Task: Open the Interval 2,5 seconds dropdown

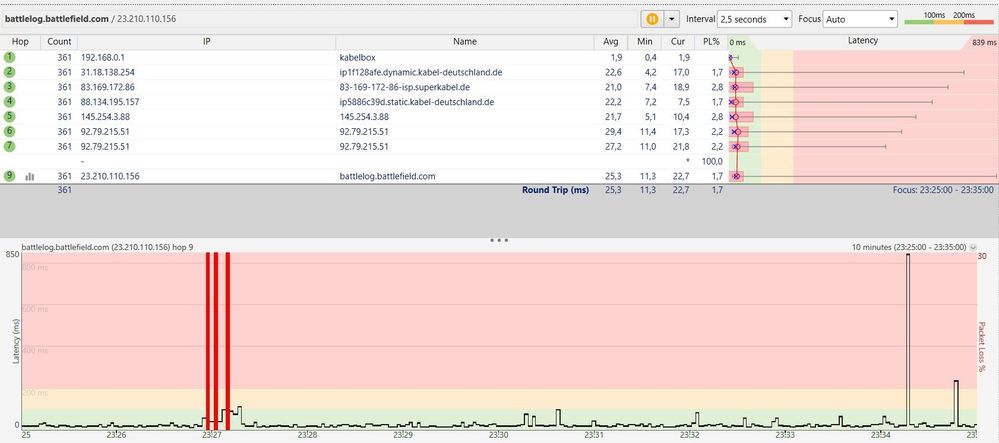Action: click(x=754, y=19)
